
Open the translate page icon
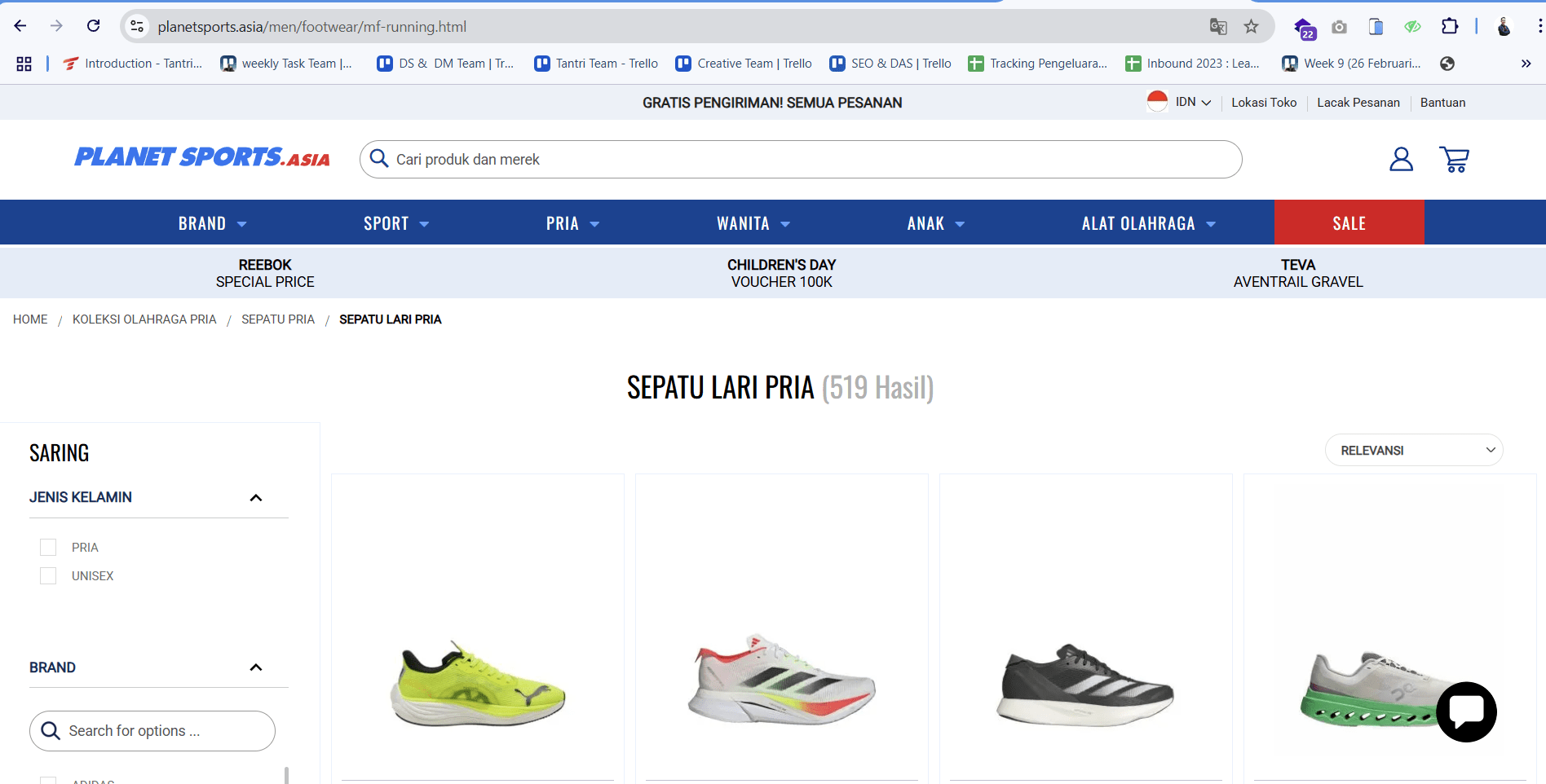coord(1218,27)
